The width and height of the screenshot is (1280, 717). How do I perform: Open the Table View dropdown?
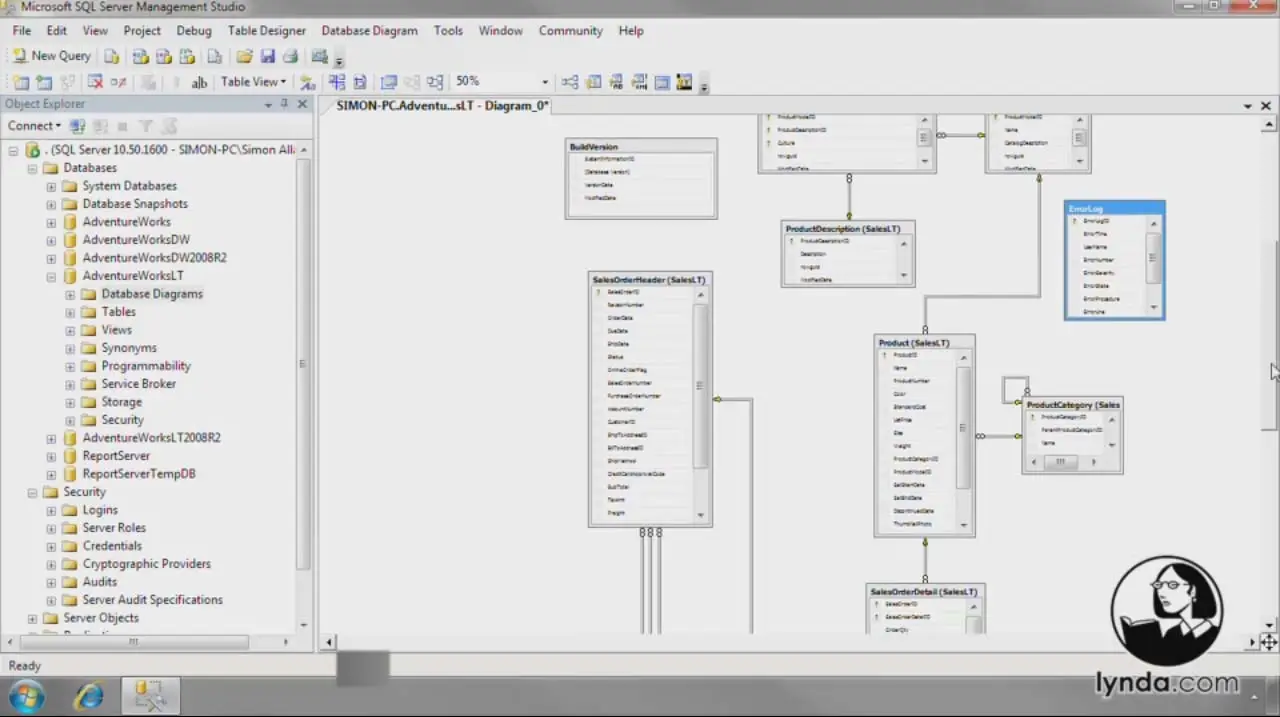coord(253,82)
